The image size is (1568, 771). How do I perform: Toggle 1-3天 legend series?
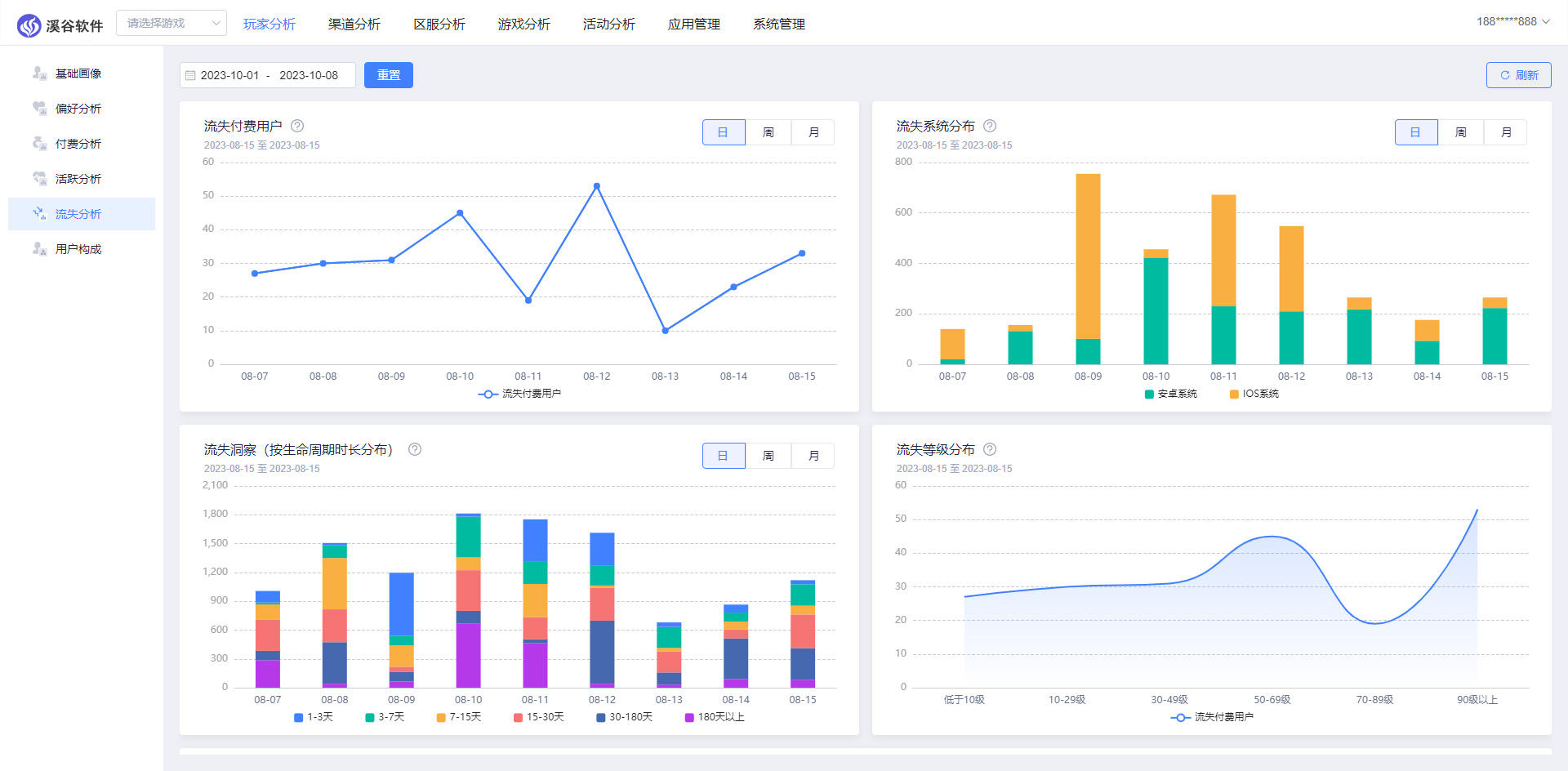point(314,717)
